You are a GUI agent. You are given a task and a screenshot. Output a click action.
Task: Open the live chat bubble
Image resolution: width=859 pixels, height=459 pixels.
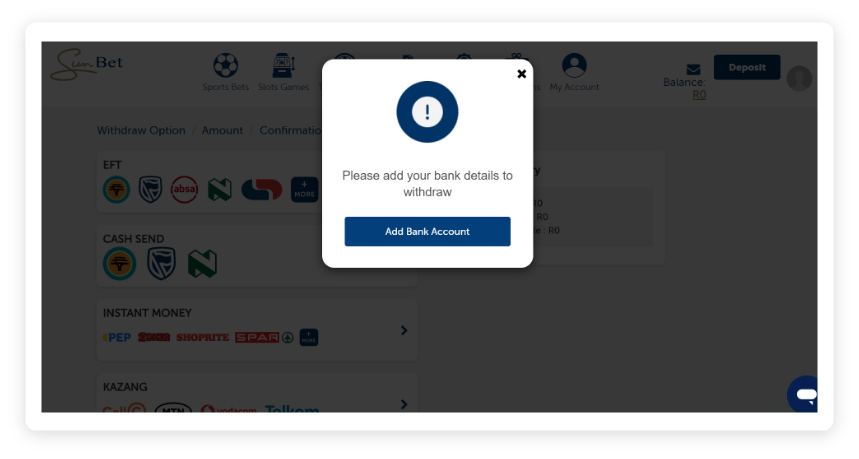(x=803, y=394)
